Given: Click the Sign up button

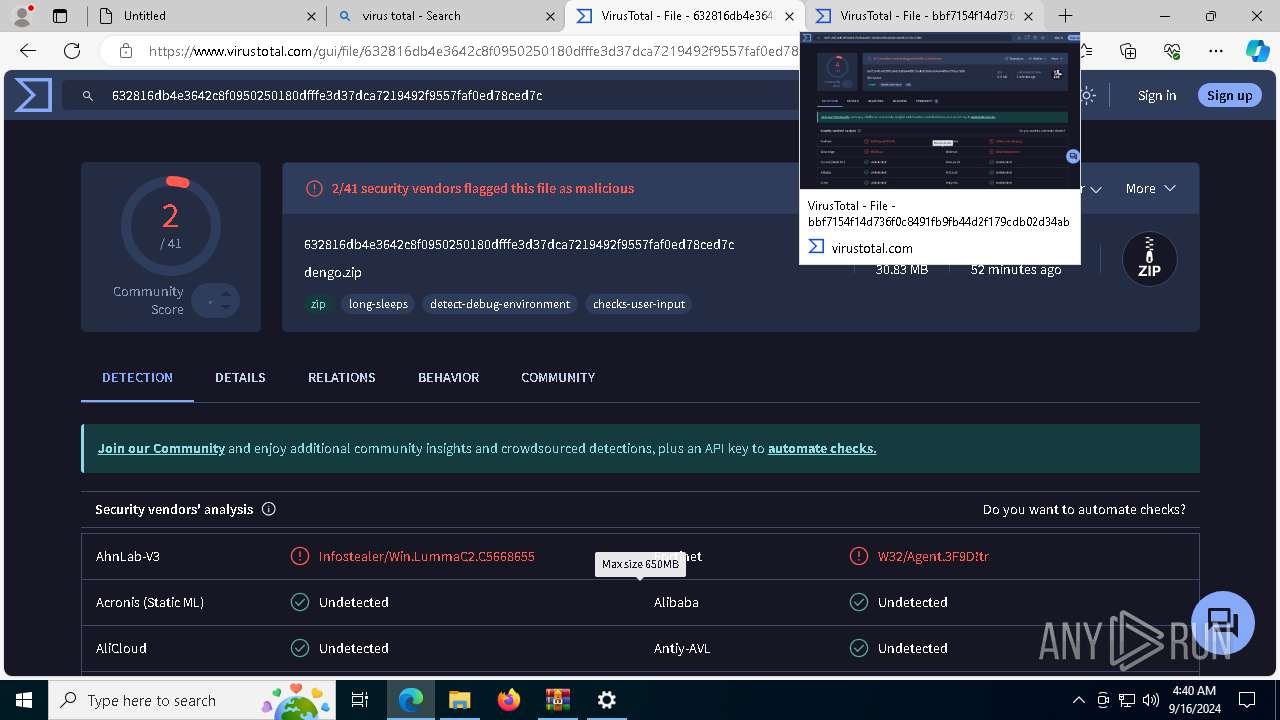Looking at the screenshot, I should point(1229,96).
